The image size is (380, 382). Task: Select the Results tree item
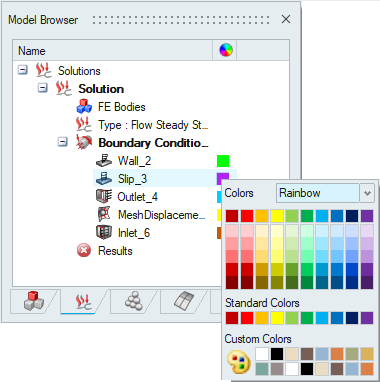pos(115,251)
